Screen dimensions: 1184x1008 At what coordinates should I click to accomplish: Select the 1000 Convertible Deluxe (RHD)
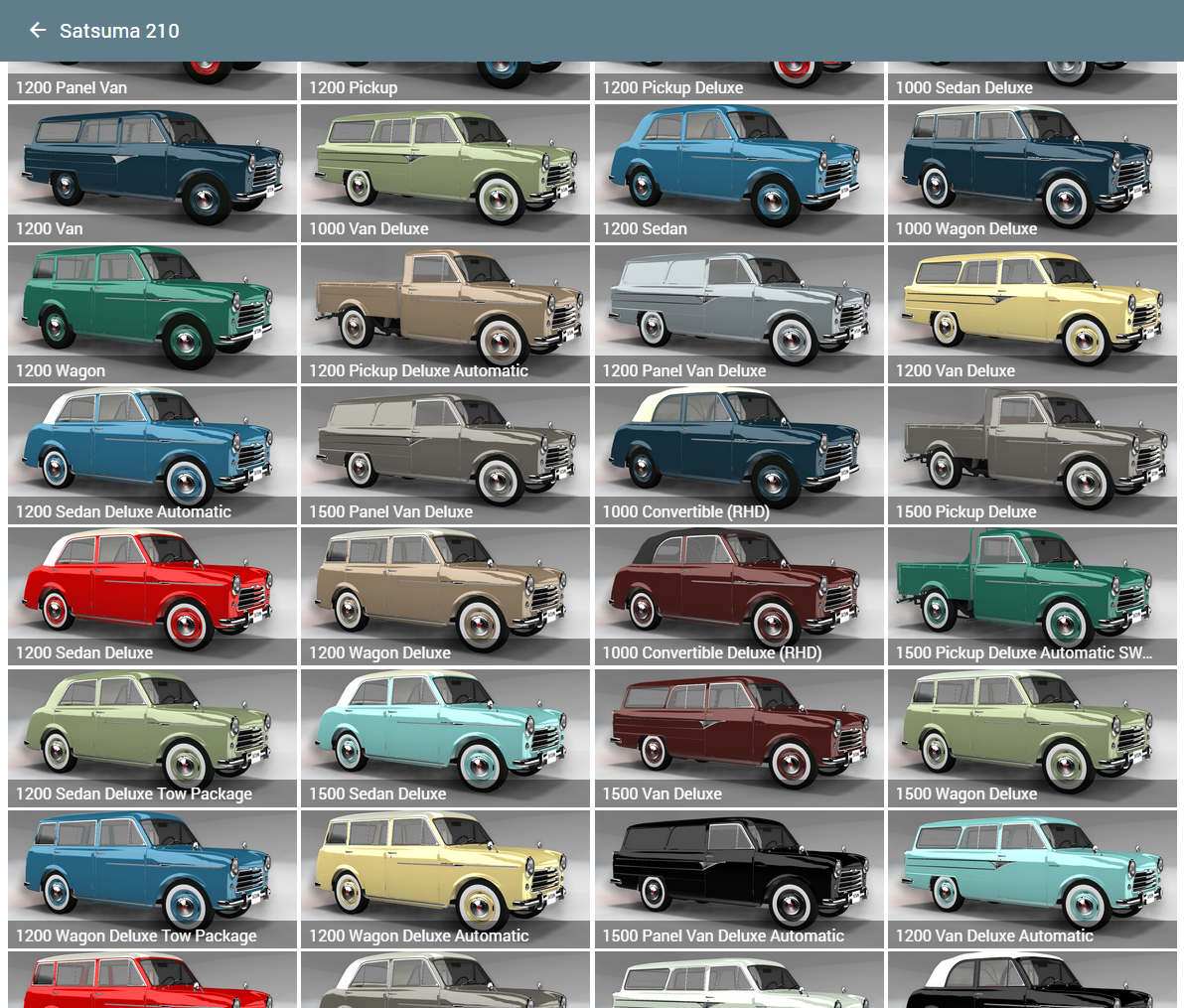click(739, 597)
